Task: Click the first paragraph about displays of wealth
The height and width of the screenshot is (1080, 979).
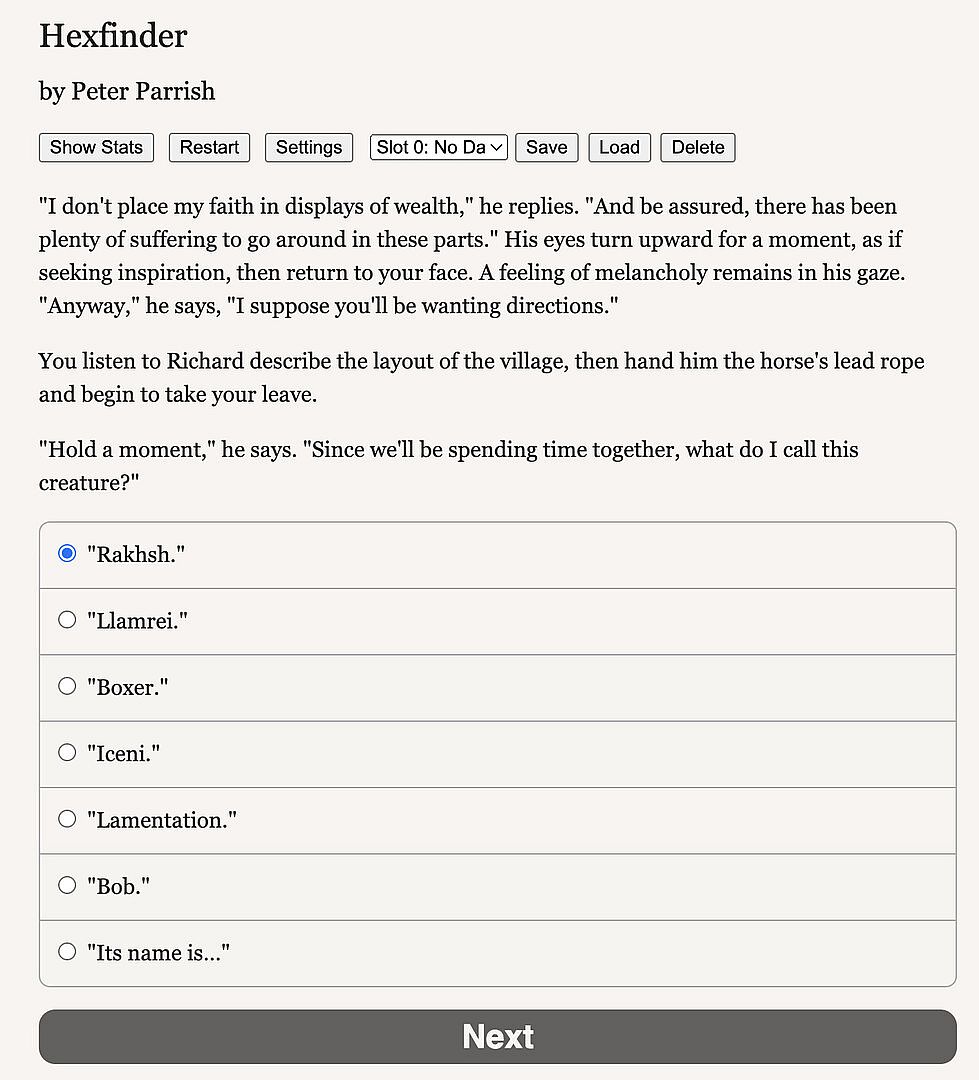Action: pyautogui.click(x=471, y=256)
